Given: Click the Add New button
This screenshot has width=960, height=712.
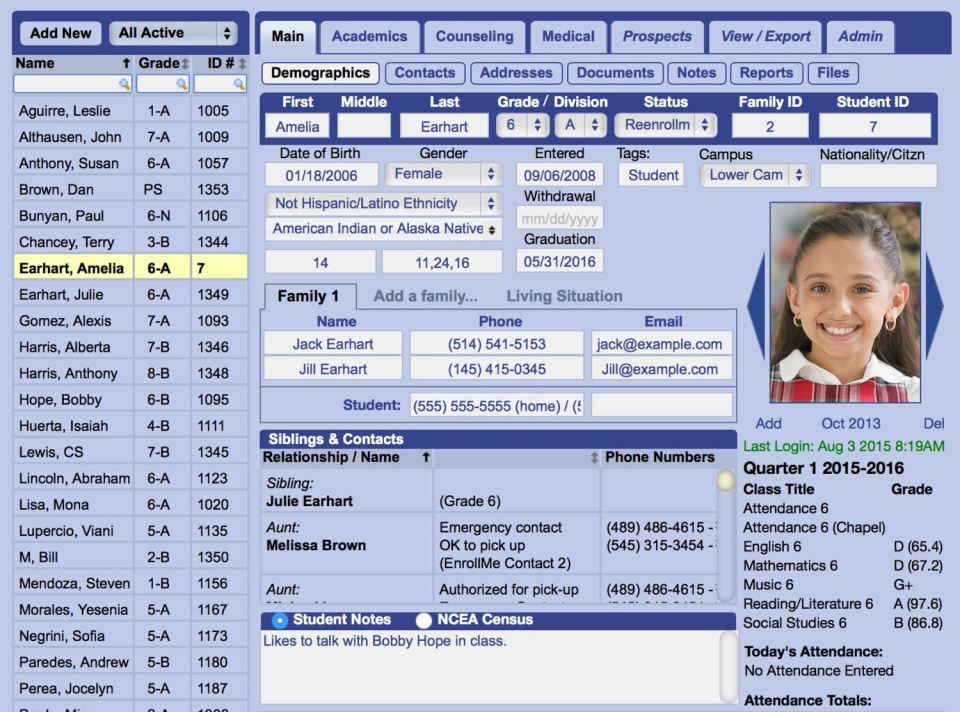Looking at the screenshot, I should [x=61, y=33].
